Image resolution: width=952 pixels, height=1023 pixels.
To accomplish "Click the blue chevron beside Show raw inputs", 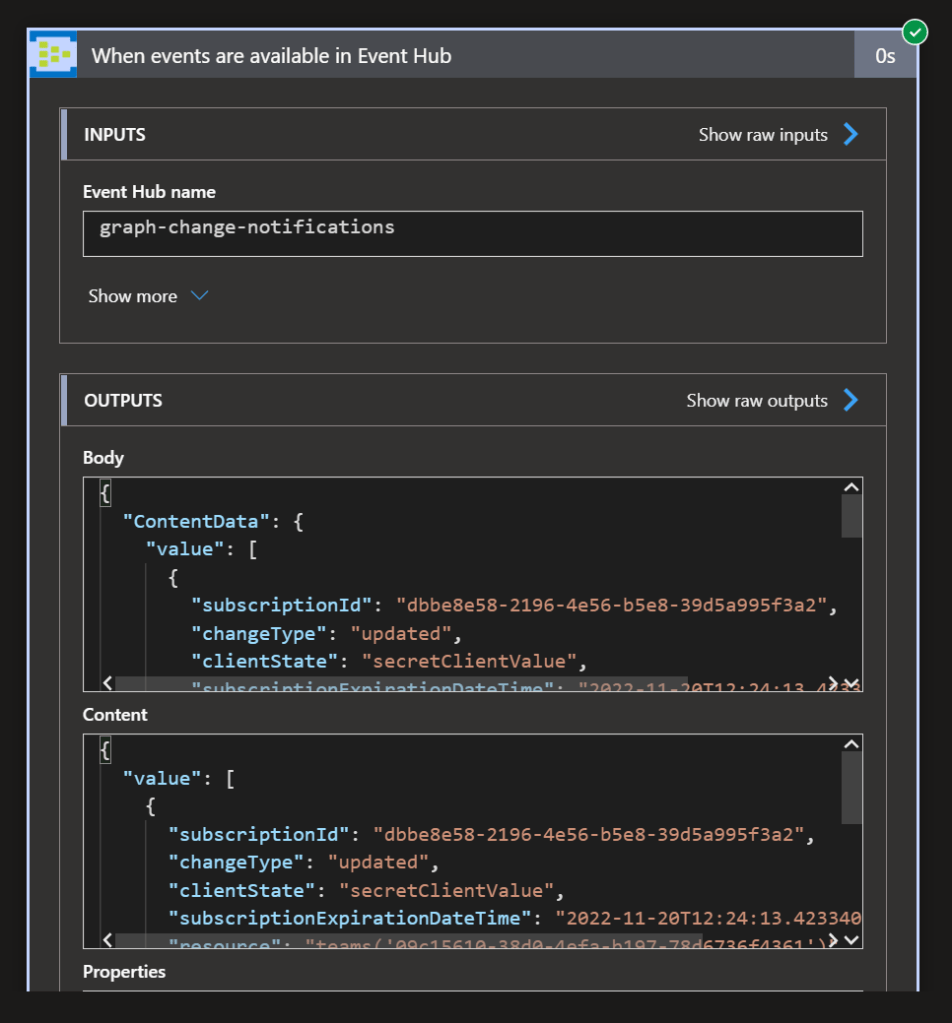I will tap(850, 135).
